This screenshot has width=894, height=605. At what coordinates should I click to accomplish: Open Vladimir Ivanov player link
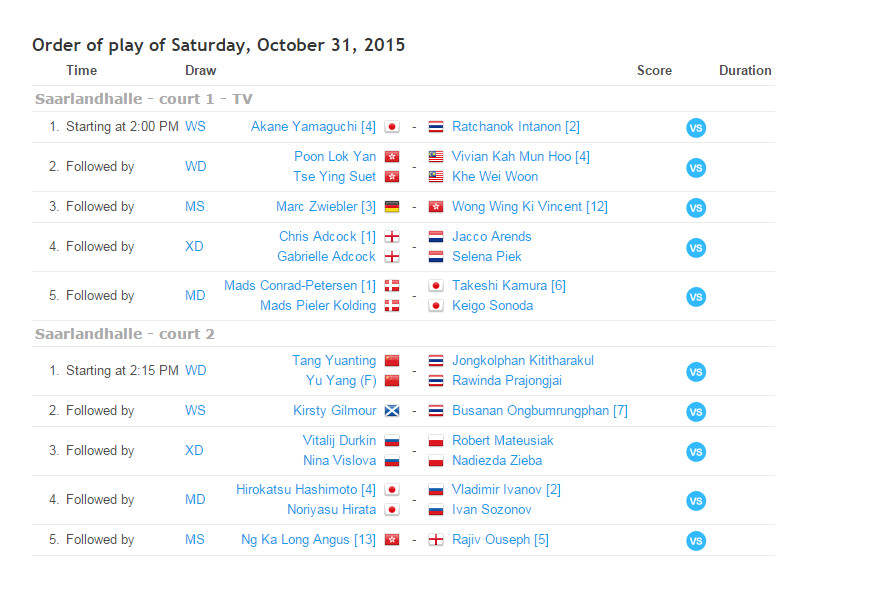pyautogui.click(x=506, y=490)
